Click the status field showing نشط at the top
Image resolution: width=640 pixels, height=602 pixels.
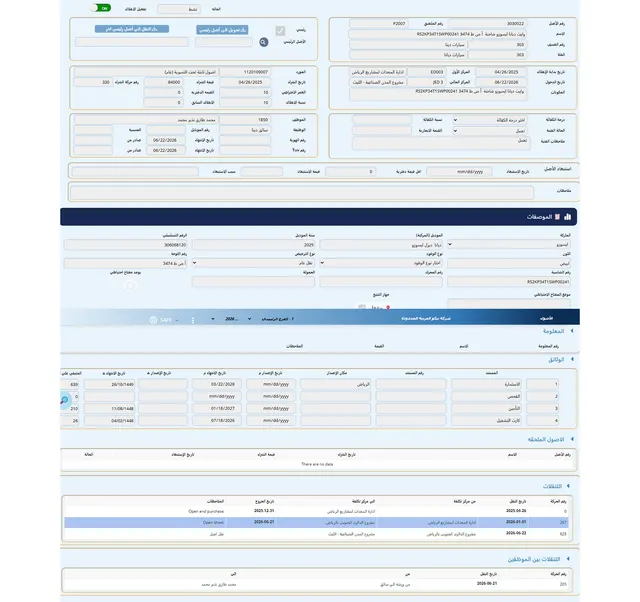[x=179, y=9]
